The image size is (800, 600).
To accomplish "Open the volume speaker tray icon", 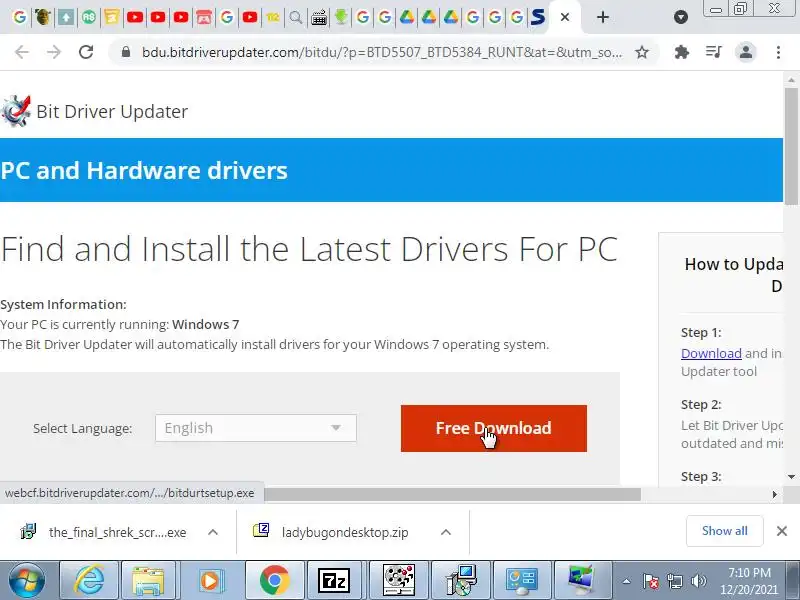I will pyautogui.click(x=698, y=581).
